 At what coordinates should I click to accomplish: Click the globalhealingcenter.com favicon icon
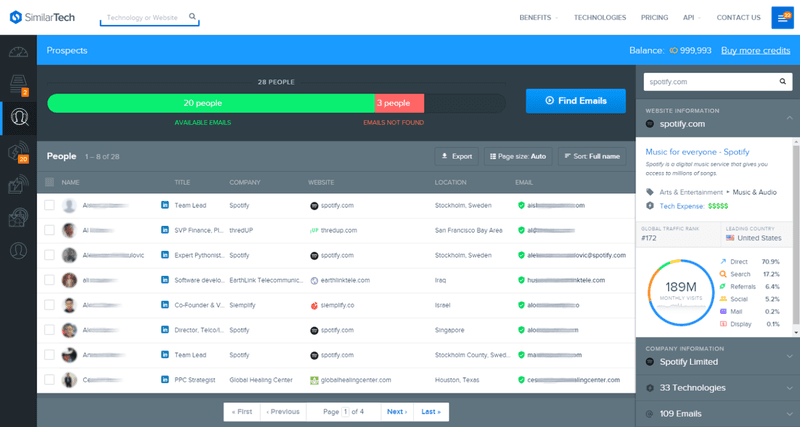coord(314,380)
